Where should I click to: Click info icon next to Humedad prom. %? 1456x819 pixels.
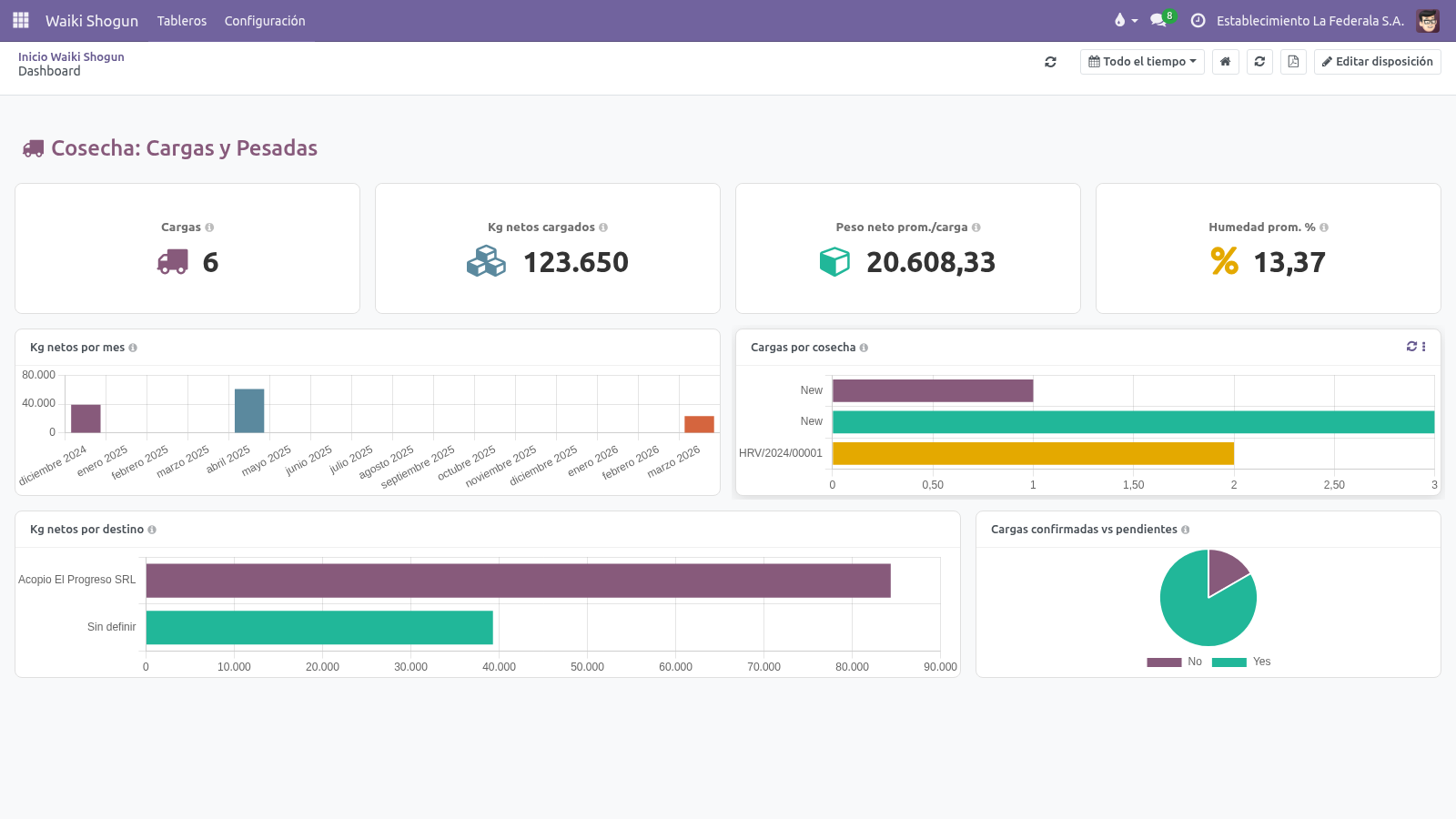(x=1324, y=227)
